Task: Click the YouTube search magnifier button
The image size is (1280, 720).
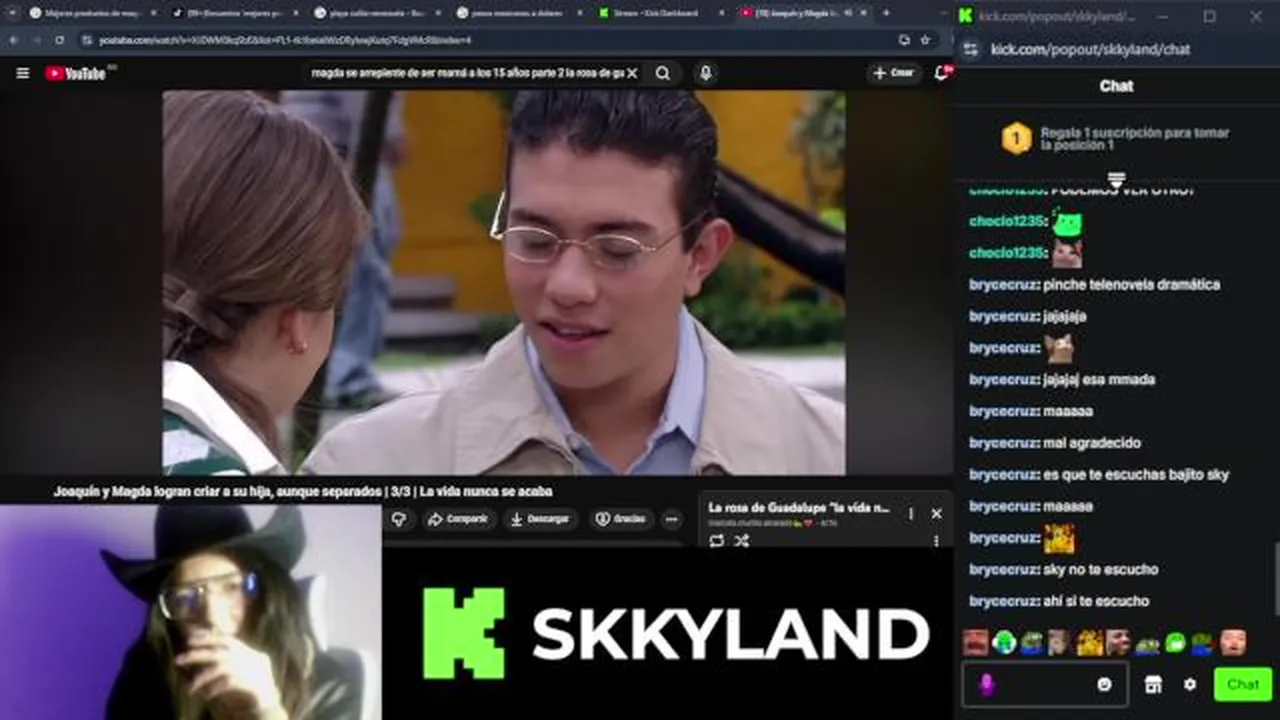Action: (x=663, y=73)
